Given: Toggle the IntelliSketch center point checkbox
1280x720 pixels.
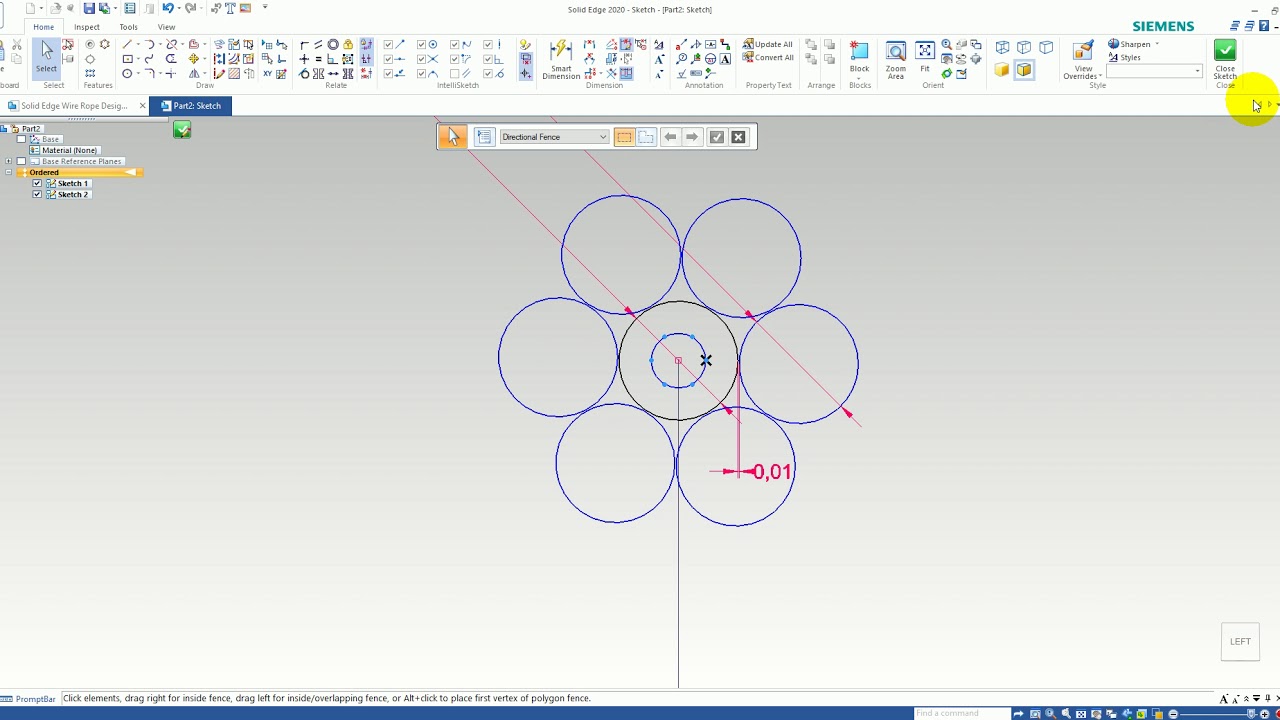Looking at the screenshot, I should point(421,45).
